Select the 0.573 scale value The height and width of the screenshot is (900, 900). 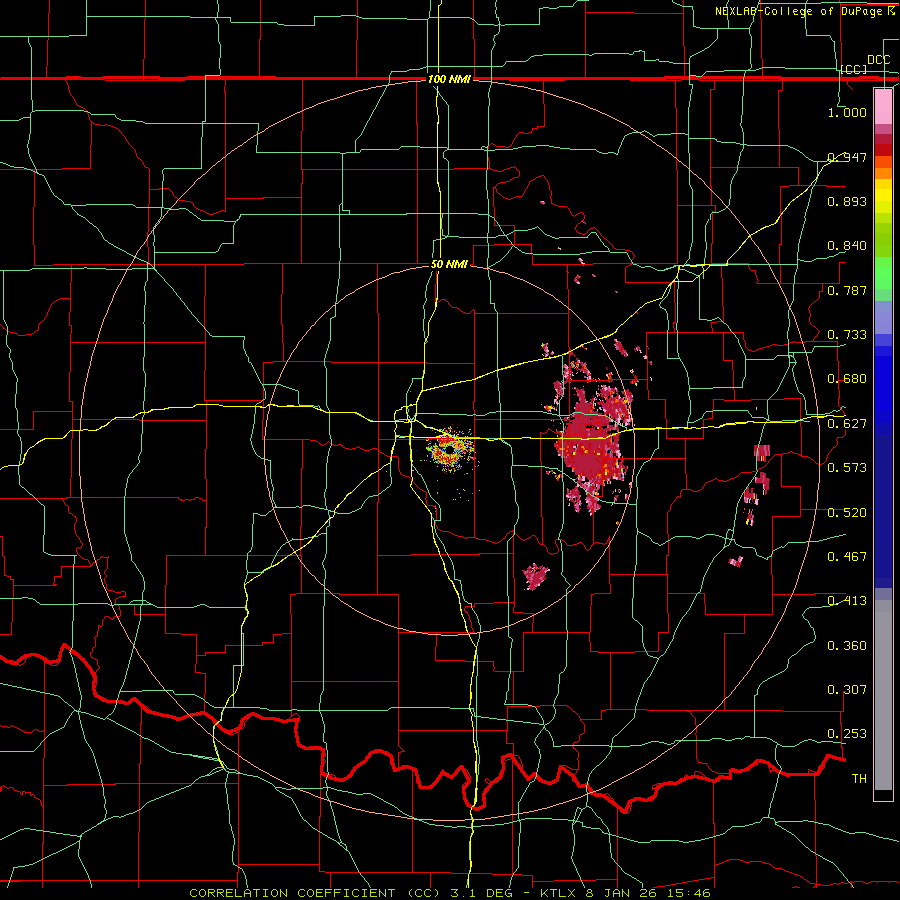pyautogui.click(x=847, y=468)
